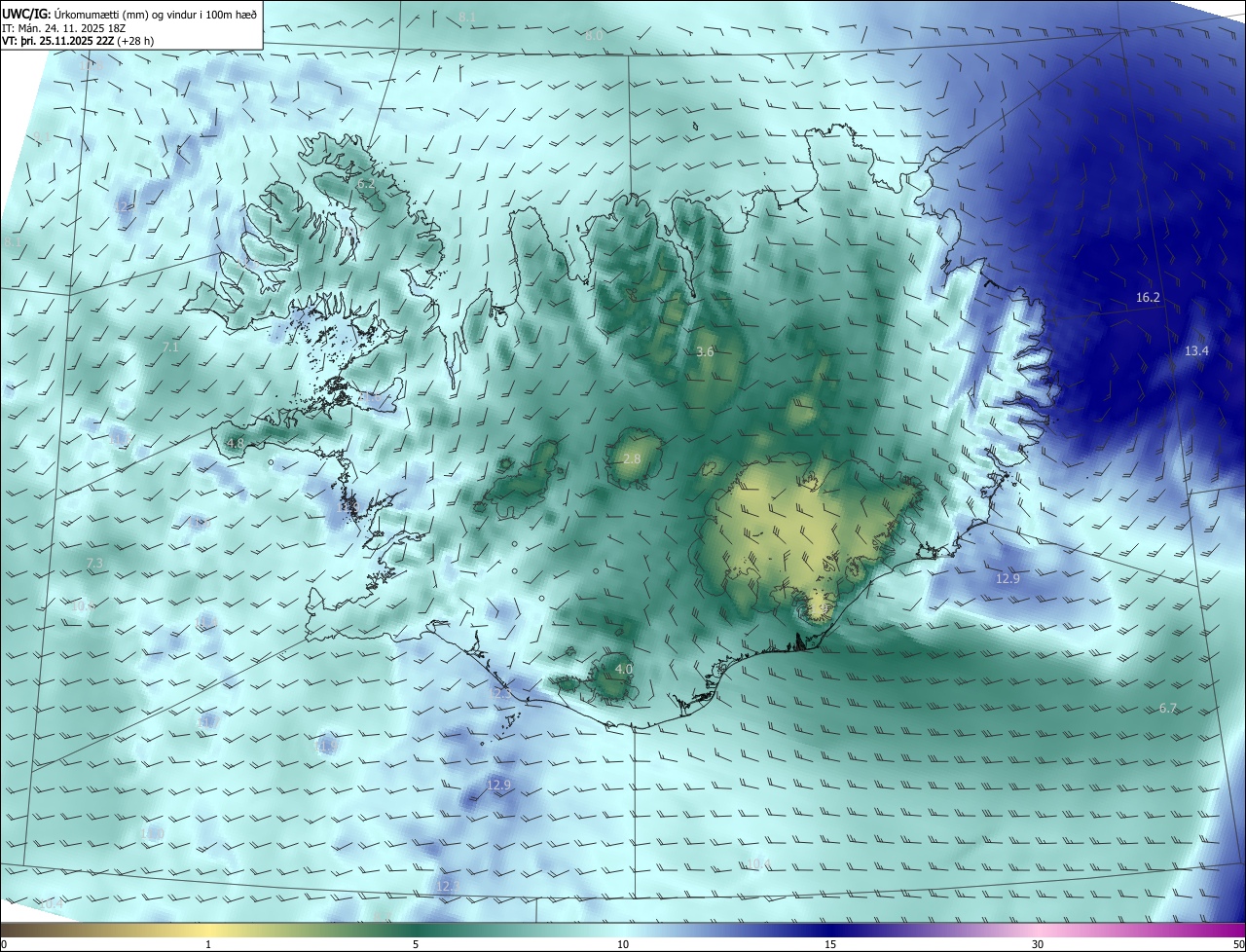Click the 0 tick on the color scale
This screenshot has width=1246, height=952.
point(4,944)
